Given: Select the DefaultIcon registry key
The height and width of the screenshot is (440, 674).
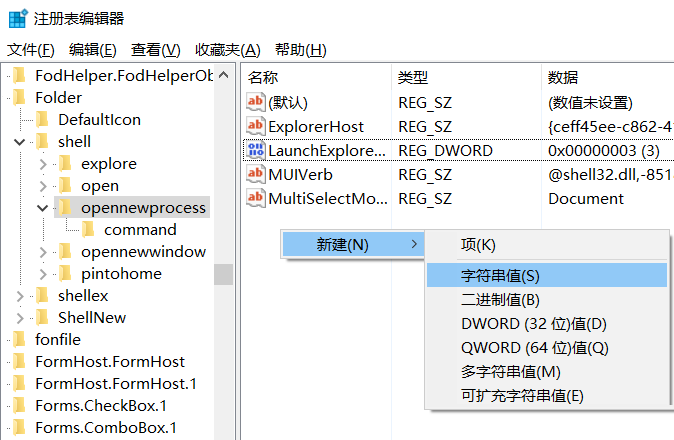Looking at the screenshot, I should [99, 120].
